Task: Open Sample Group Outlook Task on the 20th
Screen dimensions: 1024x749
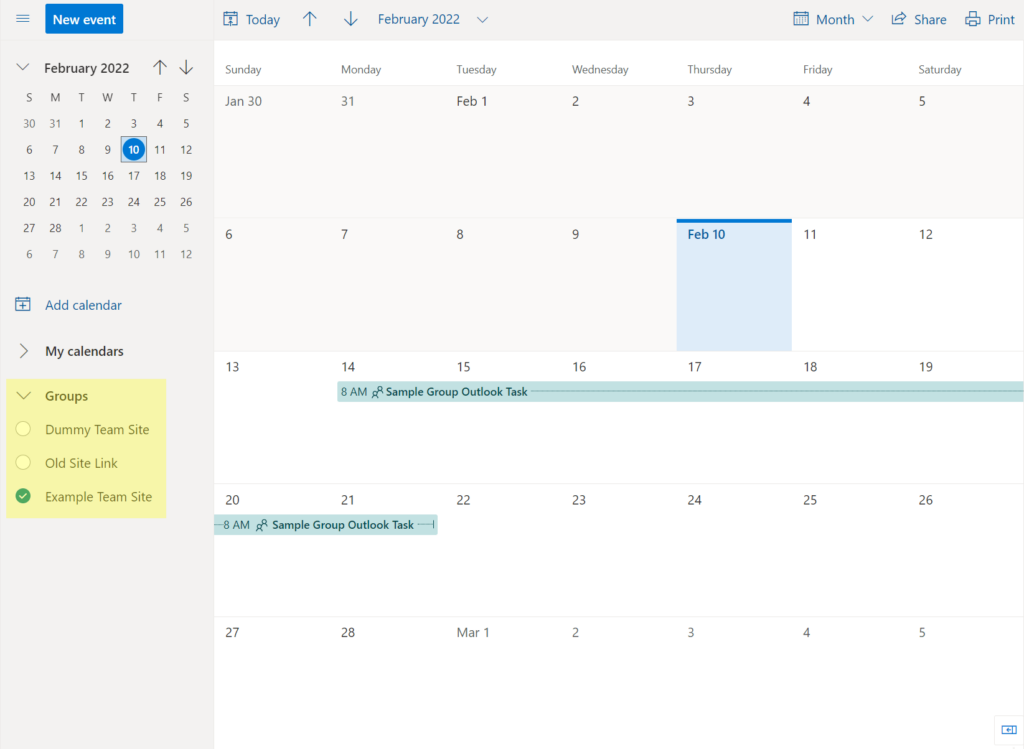Action: click(x=326, y=525)
